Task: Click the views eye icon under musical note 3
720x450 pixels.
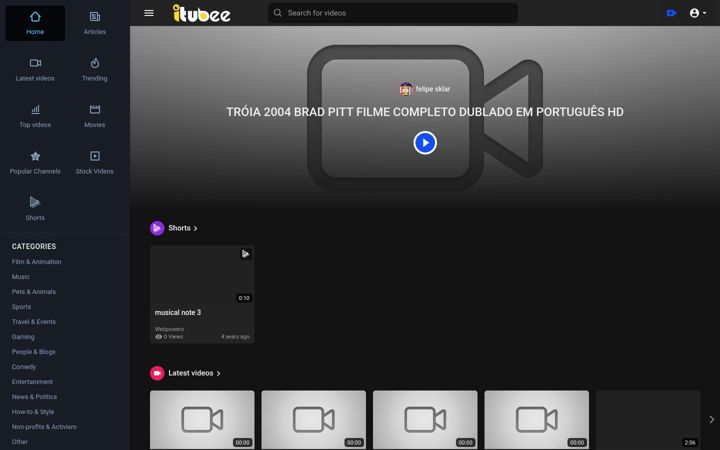Action: coord(158,337)
